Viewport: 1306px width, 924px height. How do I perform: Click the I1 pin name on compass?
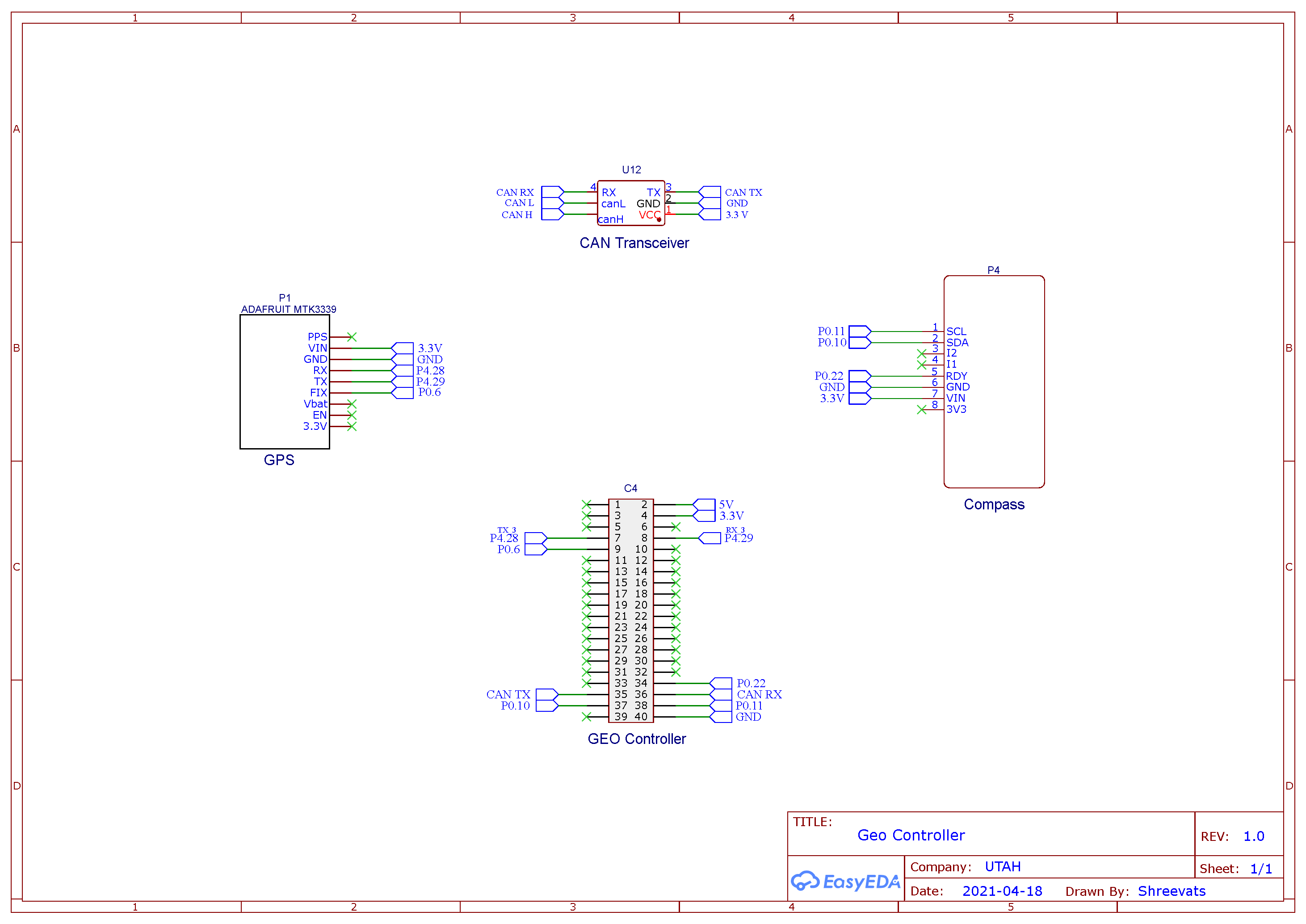(951, 364)
